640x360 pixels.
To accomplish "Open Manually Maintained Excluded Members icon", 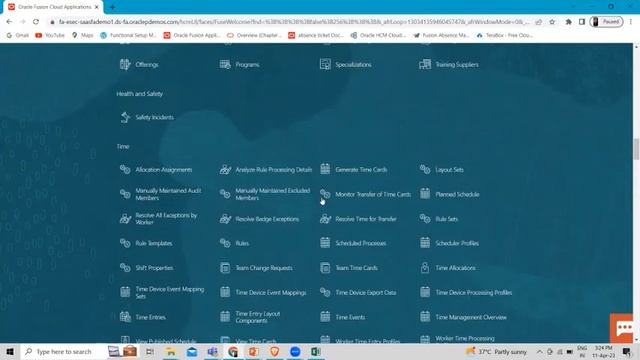I will pos(225,194).
